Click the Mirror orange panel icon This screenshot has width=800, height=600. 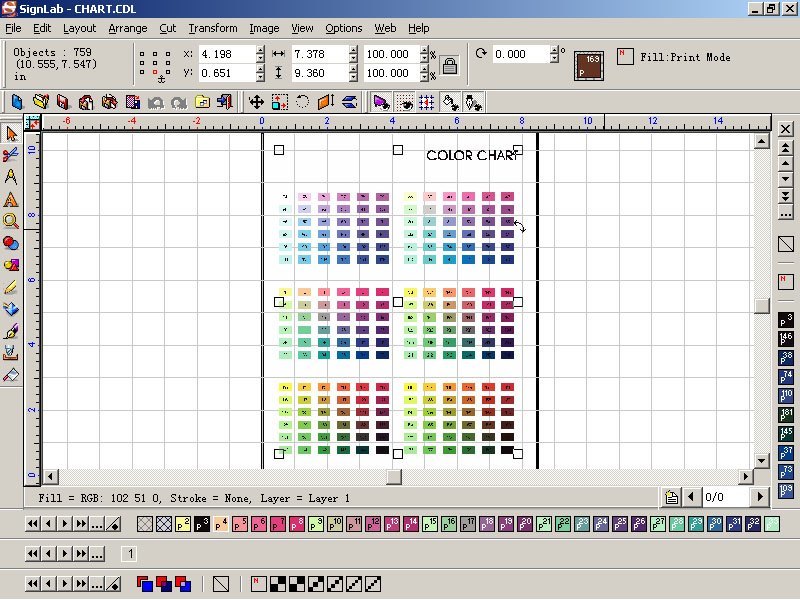point(326,102)
